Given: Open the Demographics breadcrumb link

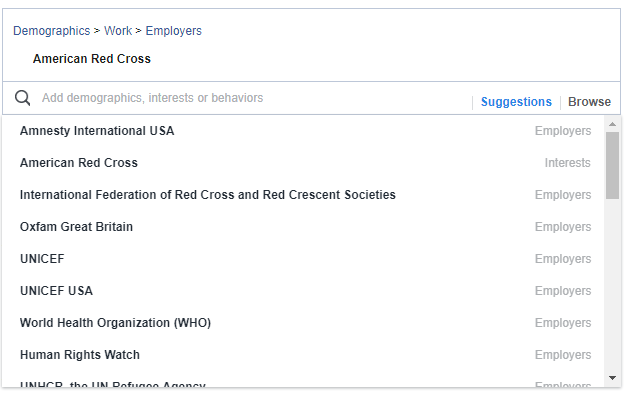Looking at the screenshot, I should point(52,31).
